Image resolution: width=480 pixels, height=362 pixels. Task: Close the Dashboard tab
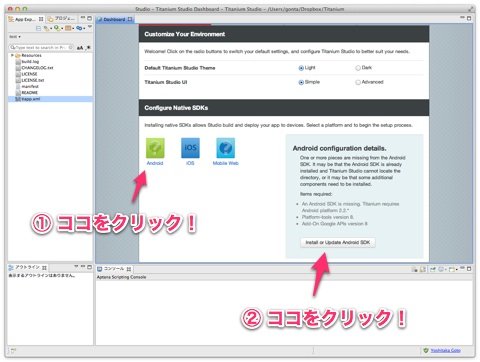point(130,19)
